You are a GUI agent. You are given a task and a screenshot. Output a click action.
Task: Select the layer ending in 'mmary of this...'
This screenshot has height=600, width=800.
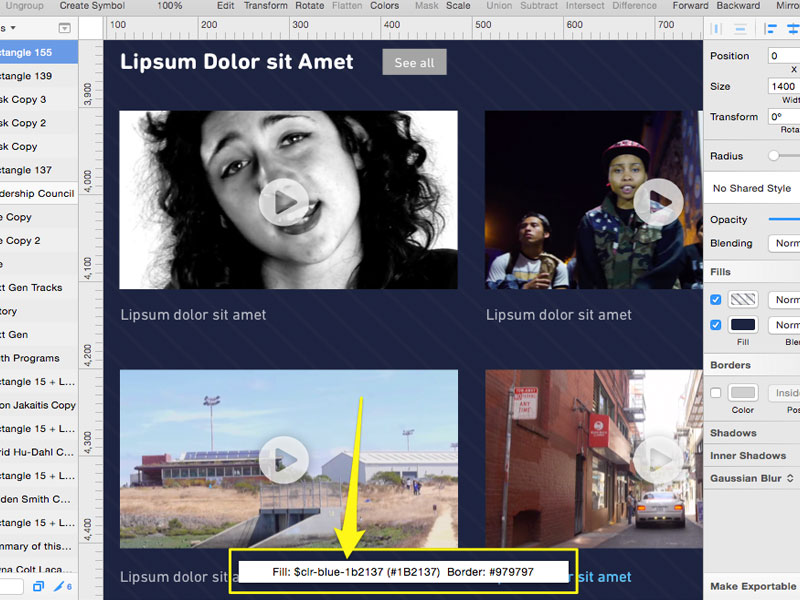(x=39, y=545)
